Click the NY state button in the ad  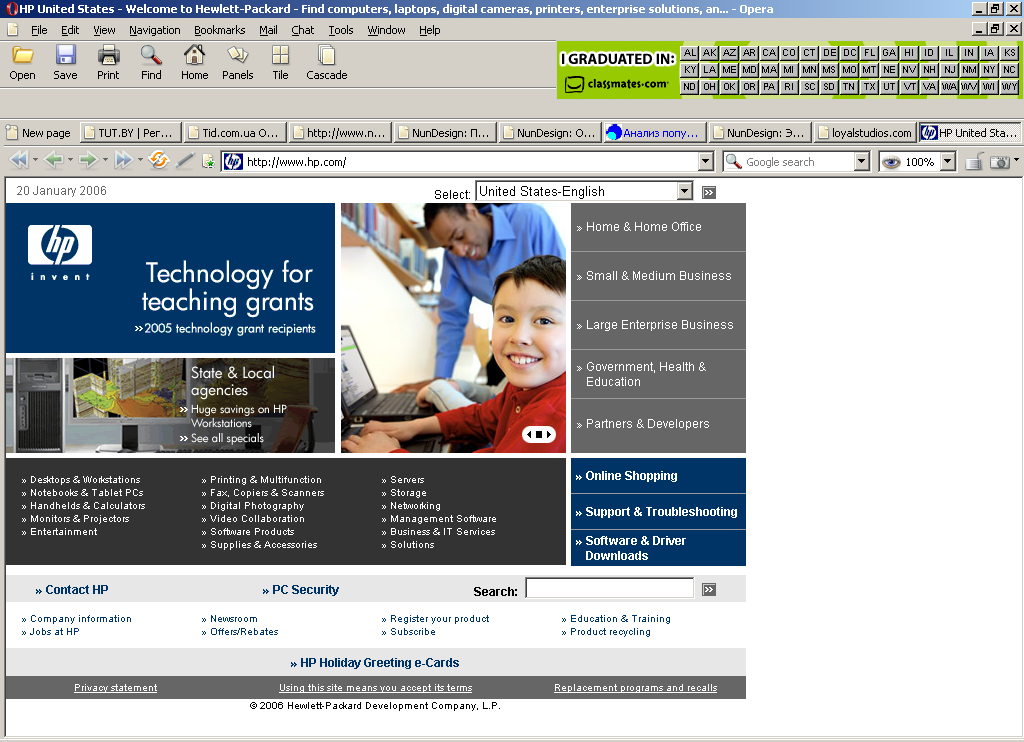pyautogui.click(x=989, y=70)
